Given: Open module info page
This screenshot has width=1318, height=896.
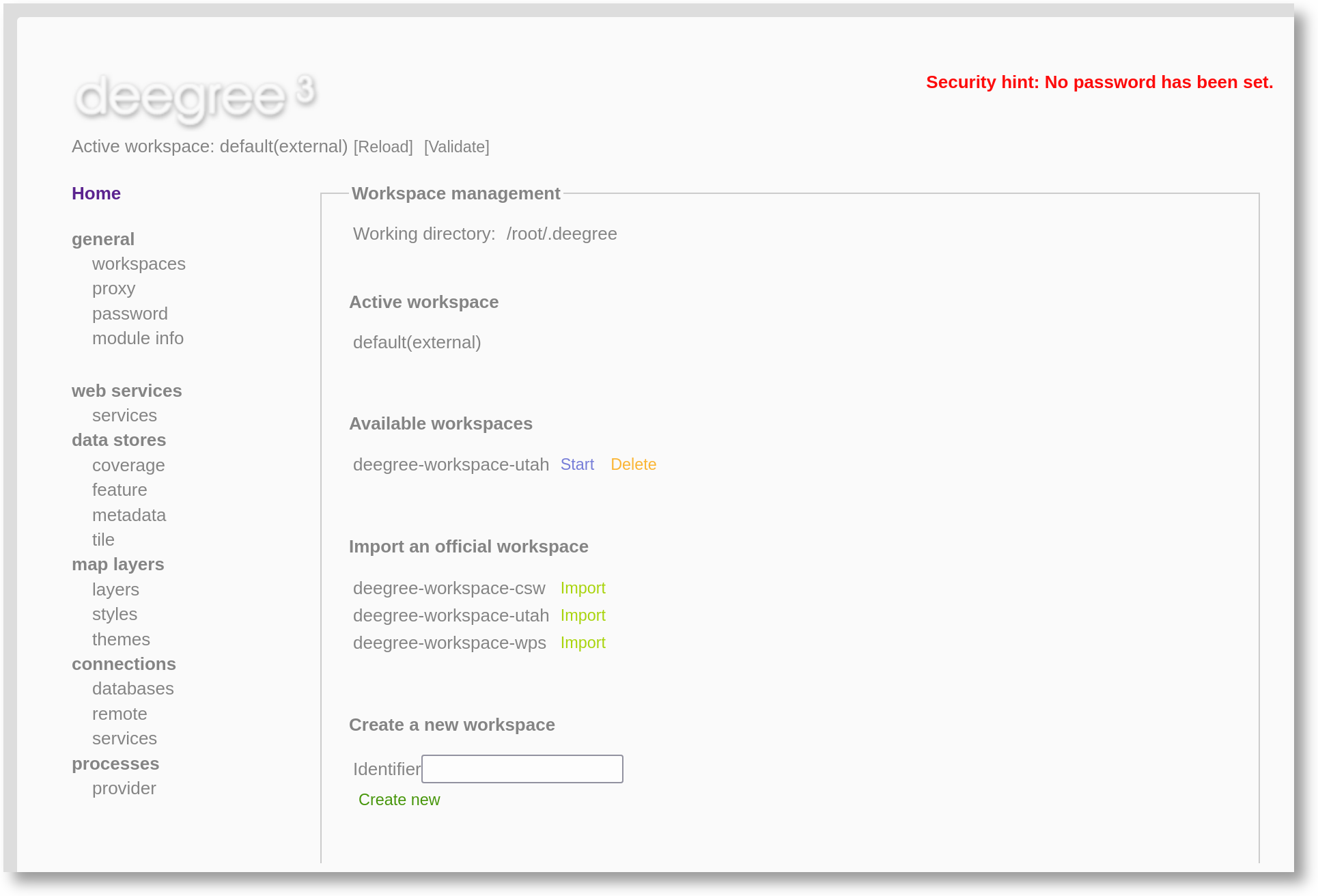Looking at the screenshot, I should (138, 338).
